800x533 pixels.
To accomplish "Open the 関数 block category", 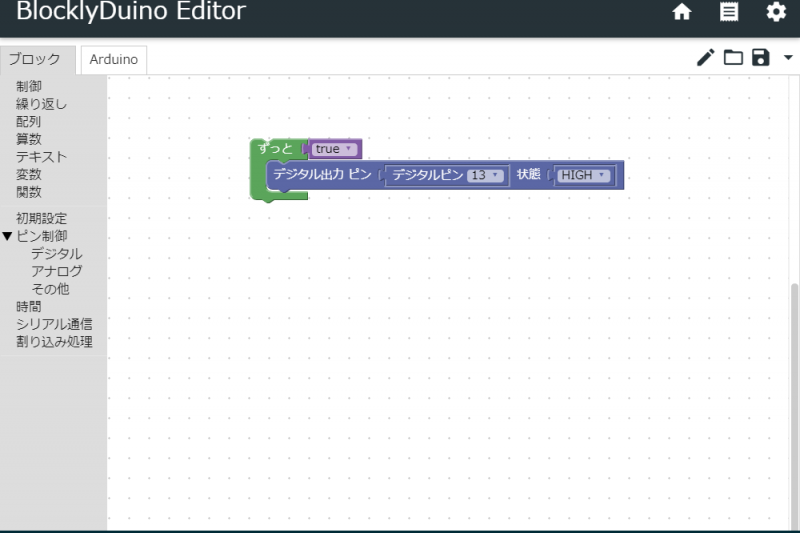I will [x=29, y=192].
